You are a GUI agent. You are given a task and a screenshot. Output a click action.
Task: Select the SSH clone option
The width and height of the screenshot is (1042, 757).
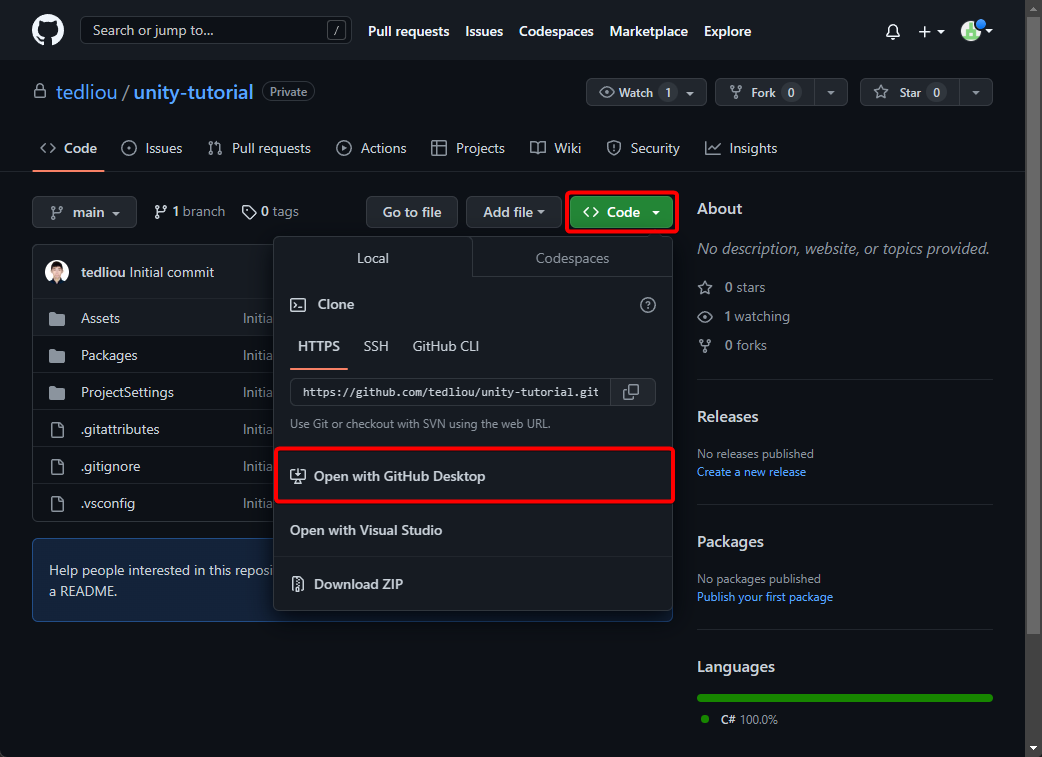pos(376,346)
